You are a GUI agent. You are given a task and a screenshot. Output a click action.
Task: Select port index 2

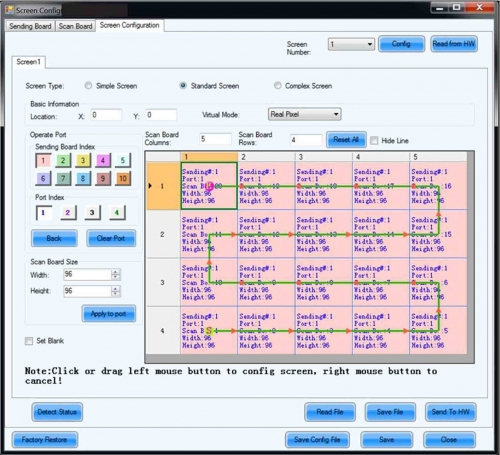(x=68, y=212)
